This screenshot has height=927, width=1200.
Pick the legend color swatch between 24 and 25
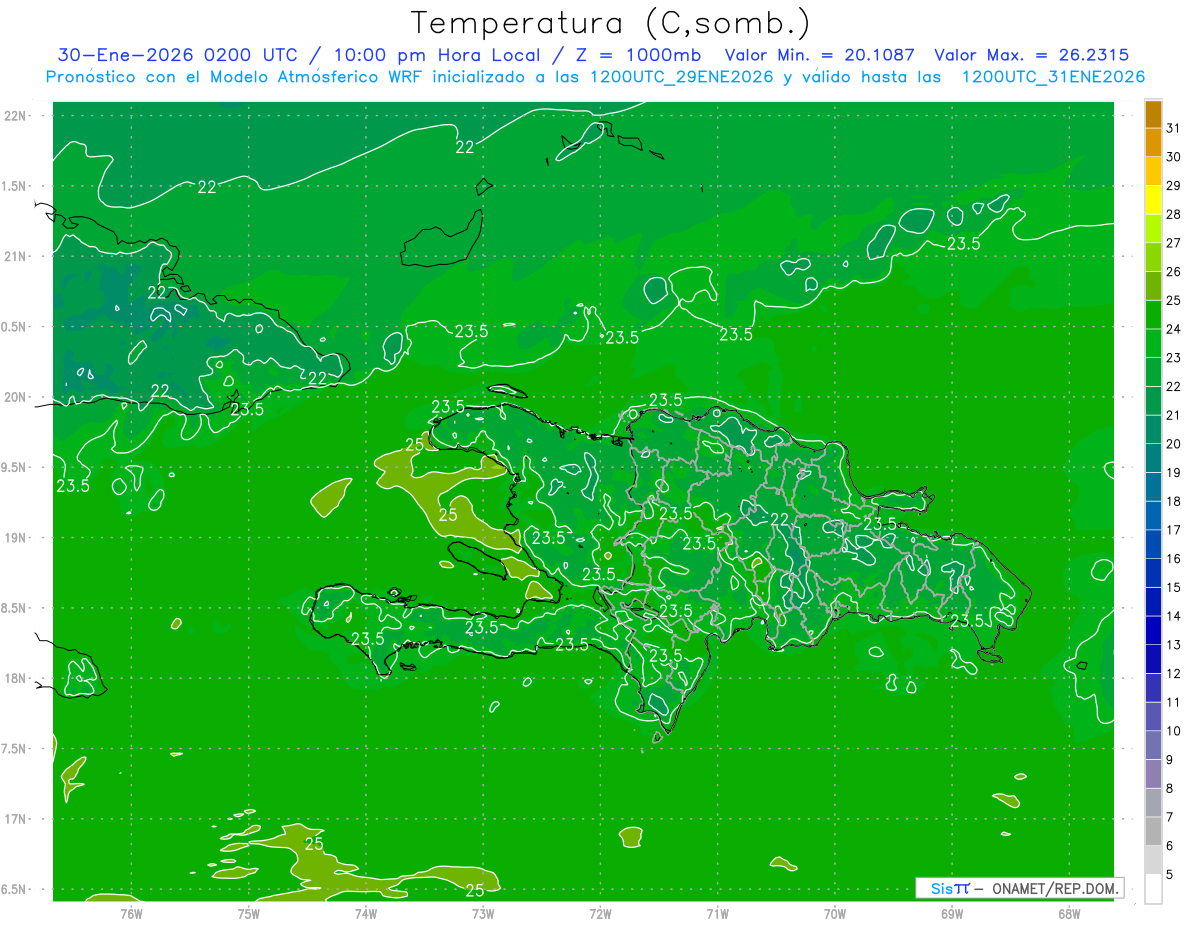[1153, 315]
